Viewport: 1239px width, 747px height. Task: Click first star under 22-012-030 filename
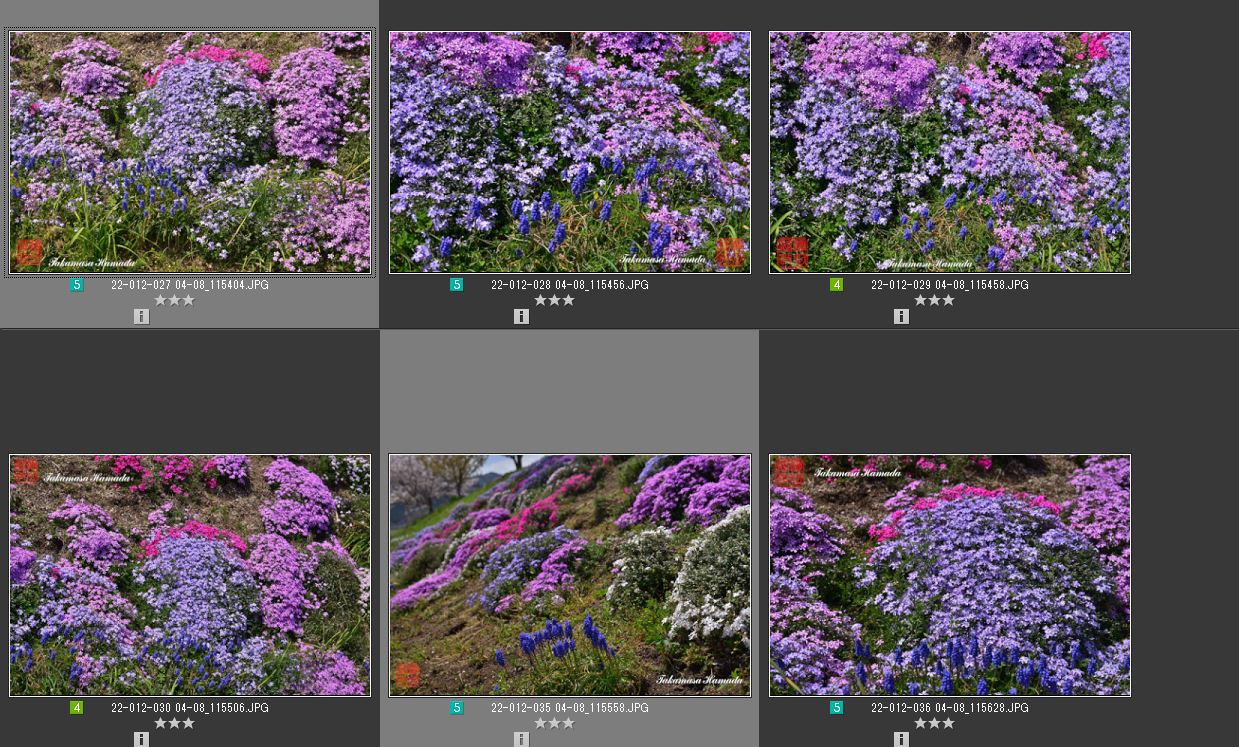pos(160,723)
